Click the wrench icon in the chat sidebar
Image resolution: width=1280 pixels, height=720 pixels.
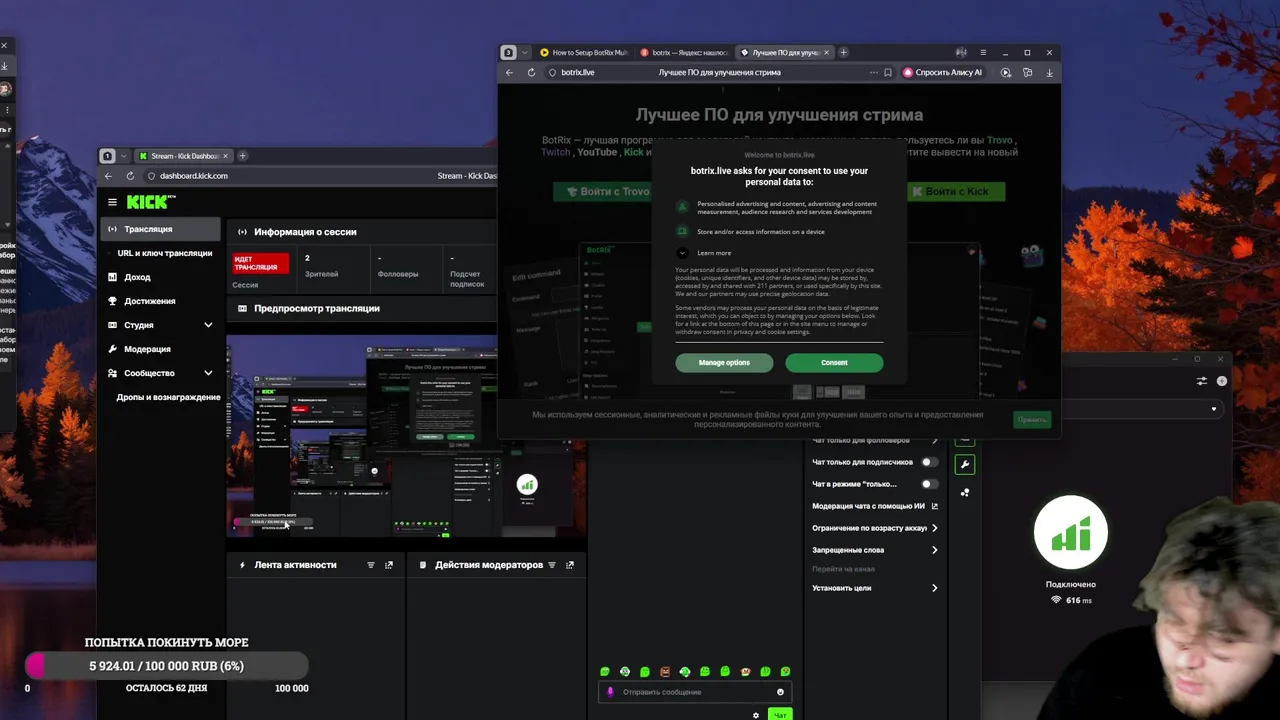(965, 464)
